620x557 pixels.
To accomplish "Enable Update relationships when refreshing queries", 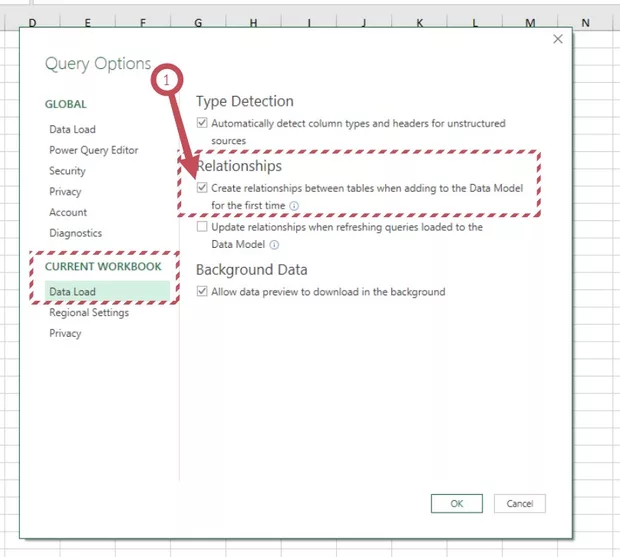I will (x=202, y=227).
